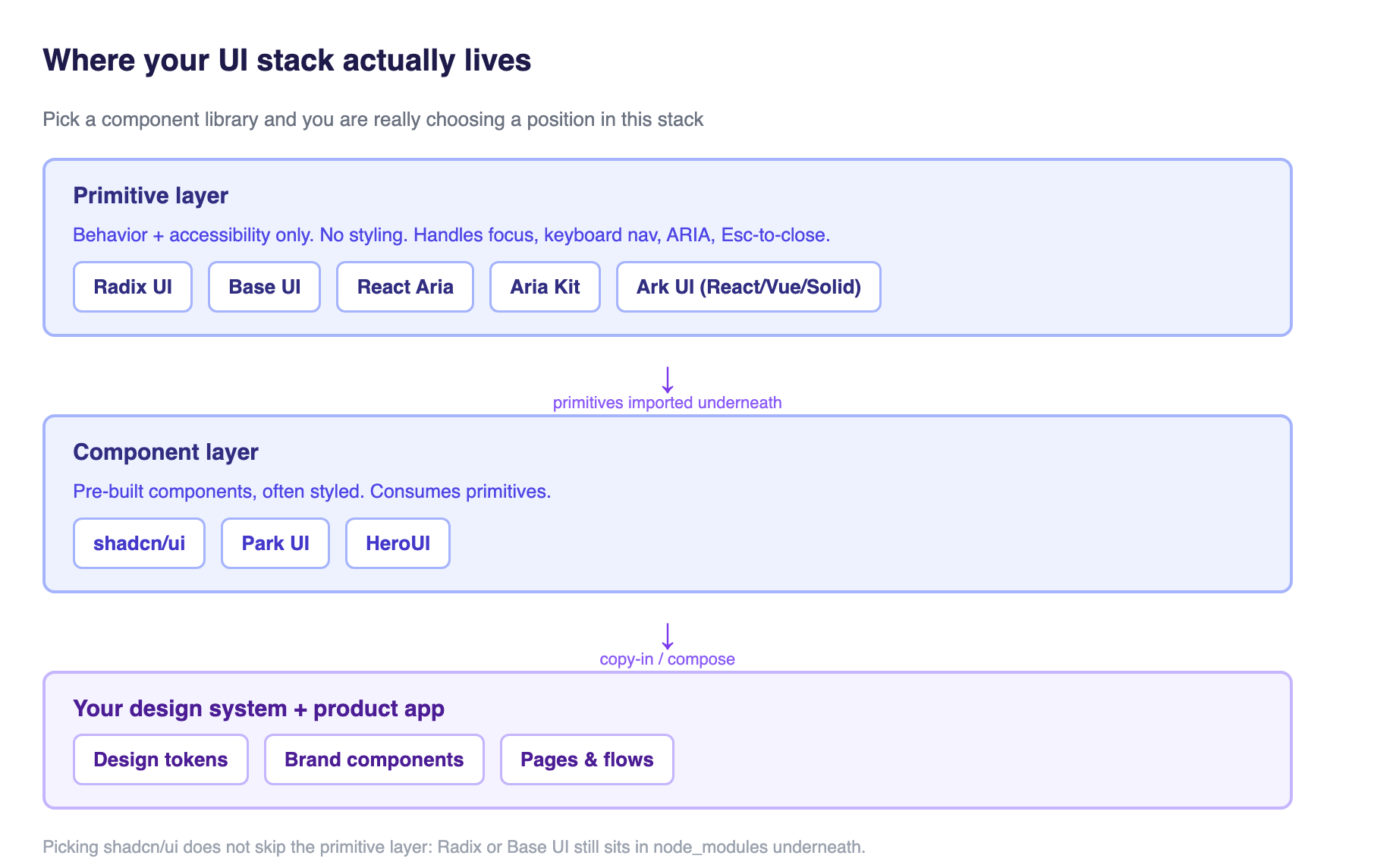Select the shadcn/ui chip
Image resolution: width=1396 pixels, height=868 pixels.
140,543
